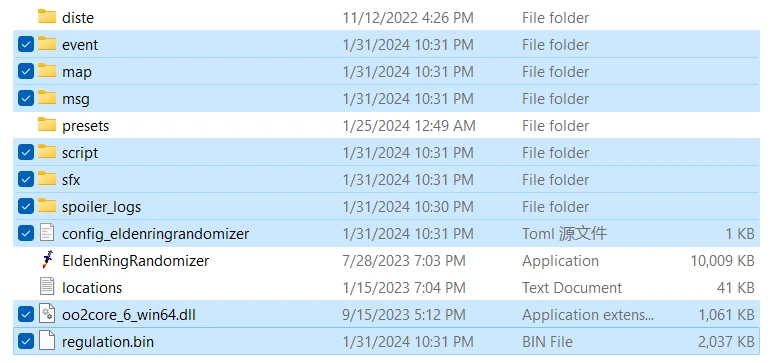This screenshot has width=783, height=363.
Task: Click the spoiler_logs folder name
Action: (101, 207)
